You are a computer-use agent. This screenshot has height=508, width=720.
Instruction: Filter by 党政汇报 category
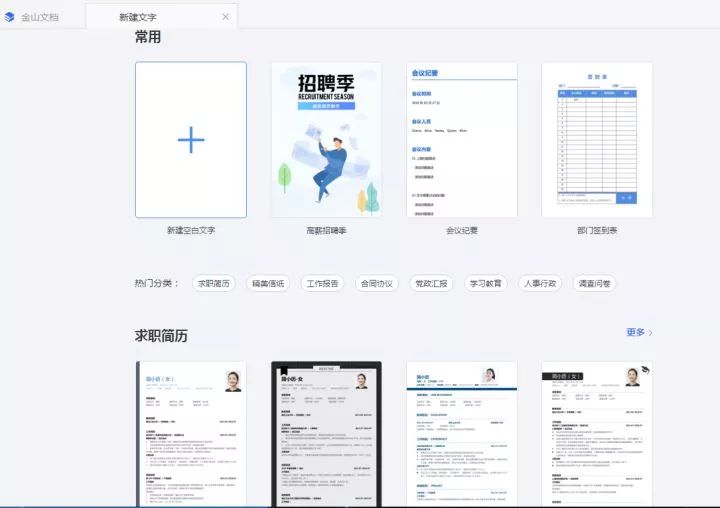pos(431,283)
